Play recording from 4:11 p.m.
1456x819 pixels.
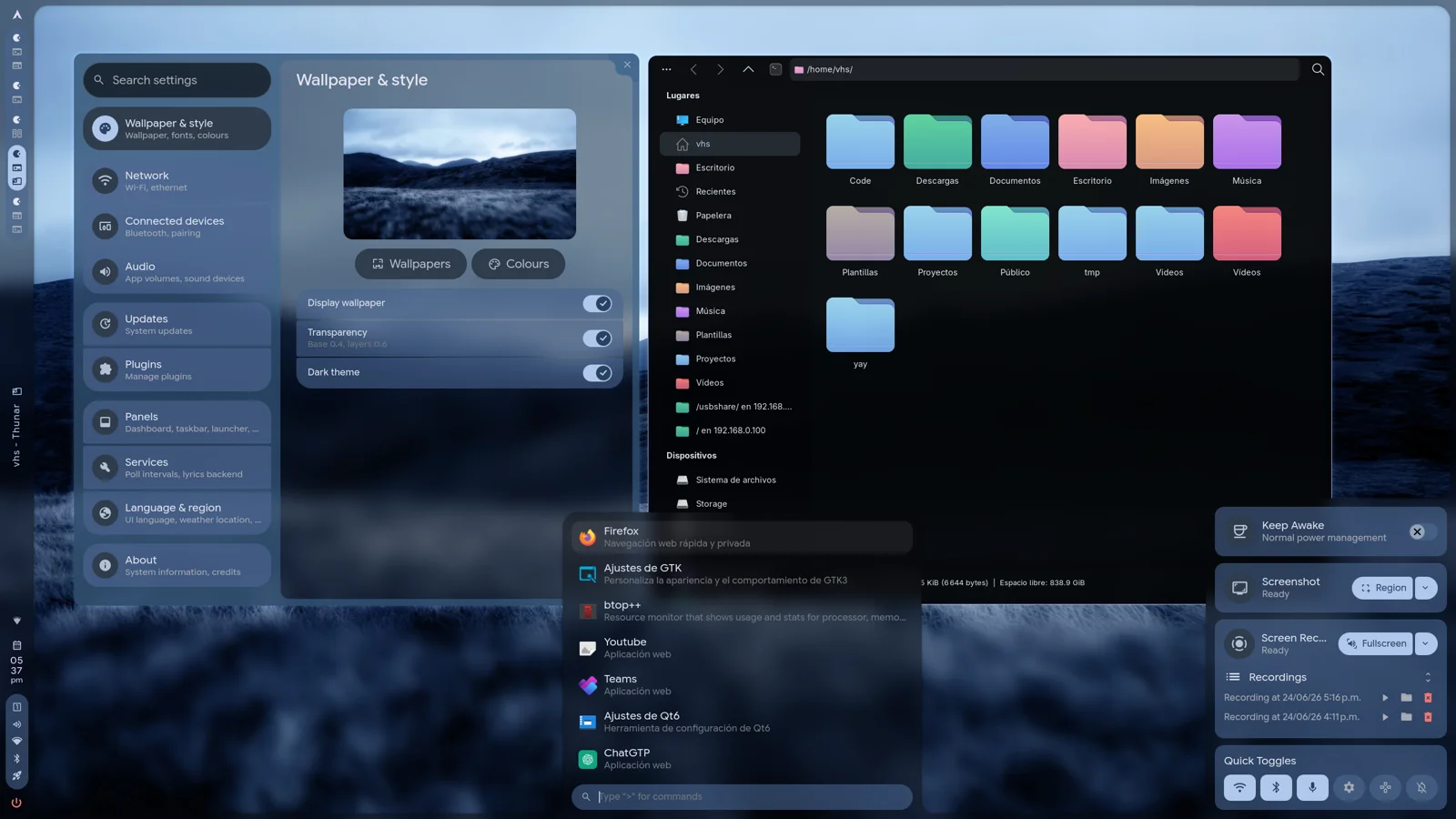[x=1385, y=717]
